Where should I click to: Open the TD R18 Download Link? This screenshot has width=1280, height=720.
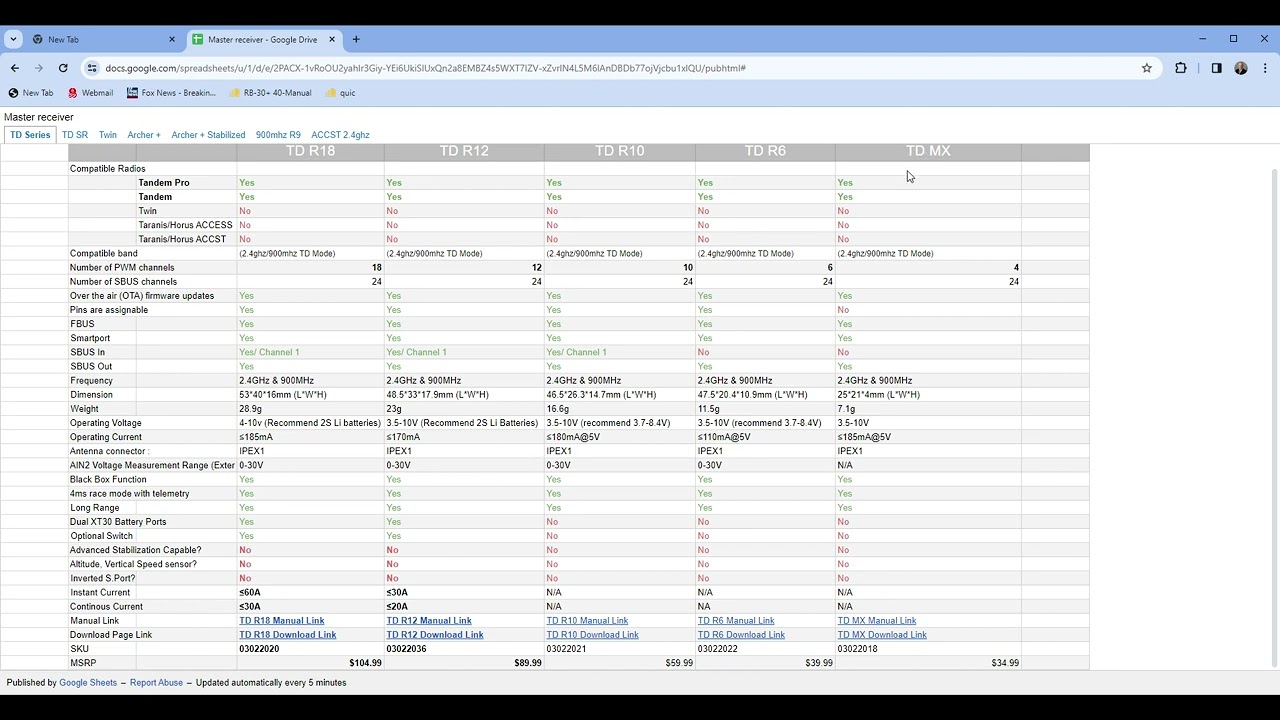pyautogui.click(x=288, y=635)
